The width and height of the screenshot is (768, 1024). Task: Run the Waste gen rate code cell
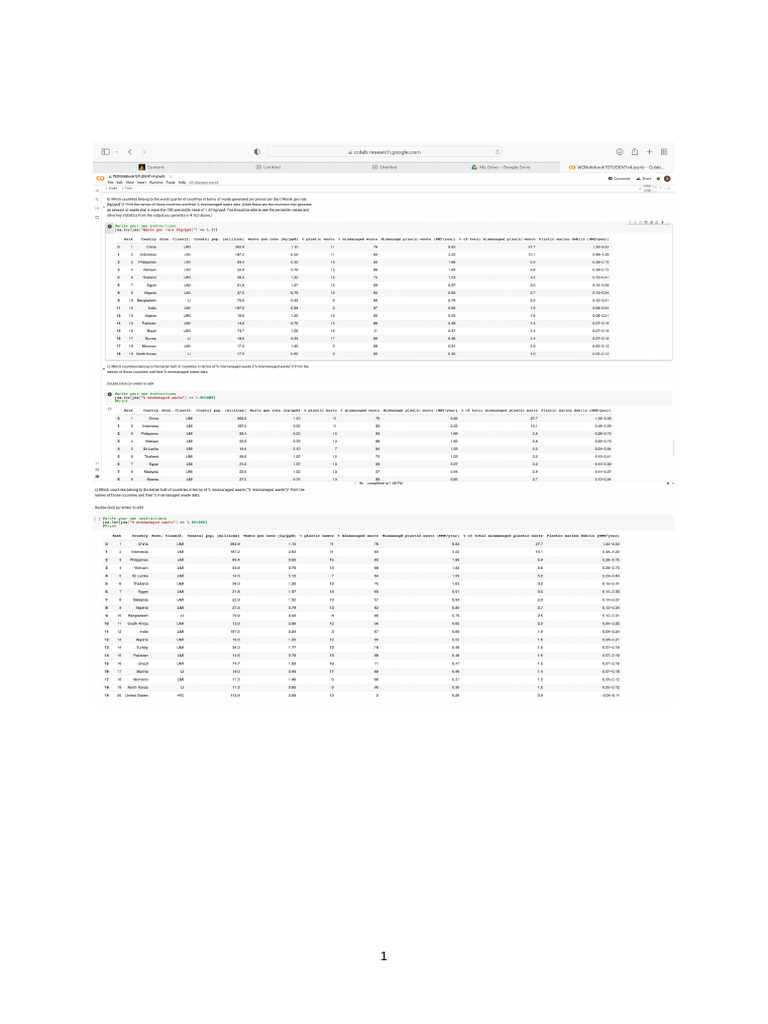tap(110, 227)
